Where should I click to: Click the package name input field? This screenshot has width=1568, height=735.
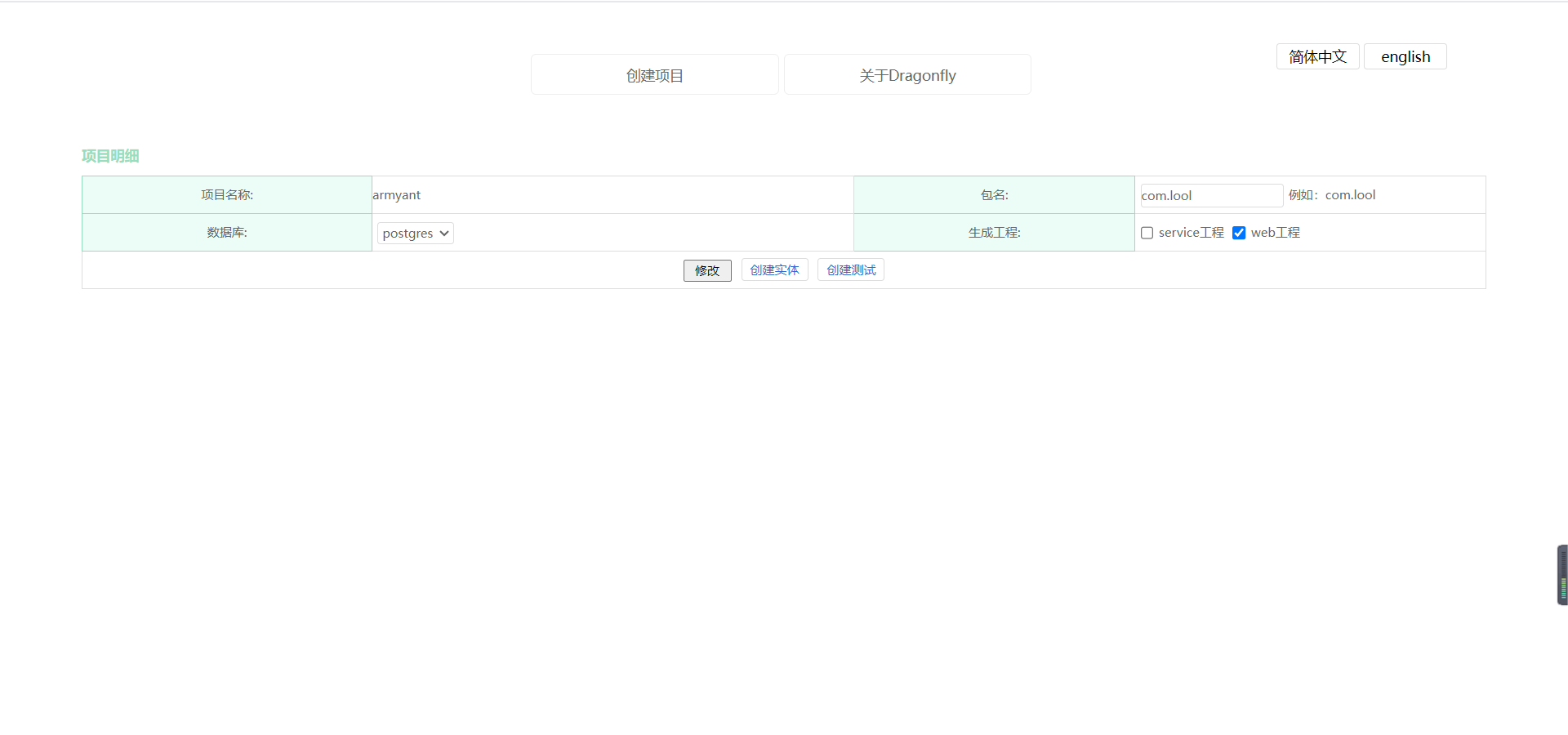[1211, 195]
